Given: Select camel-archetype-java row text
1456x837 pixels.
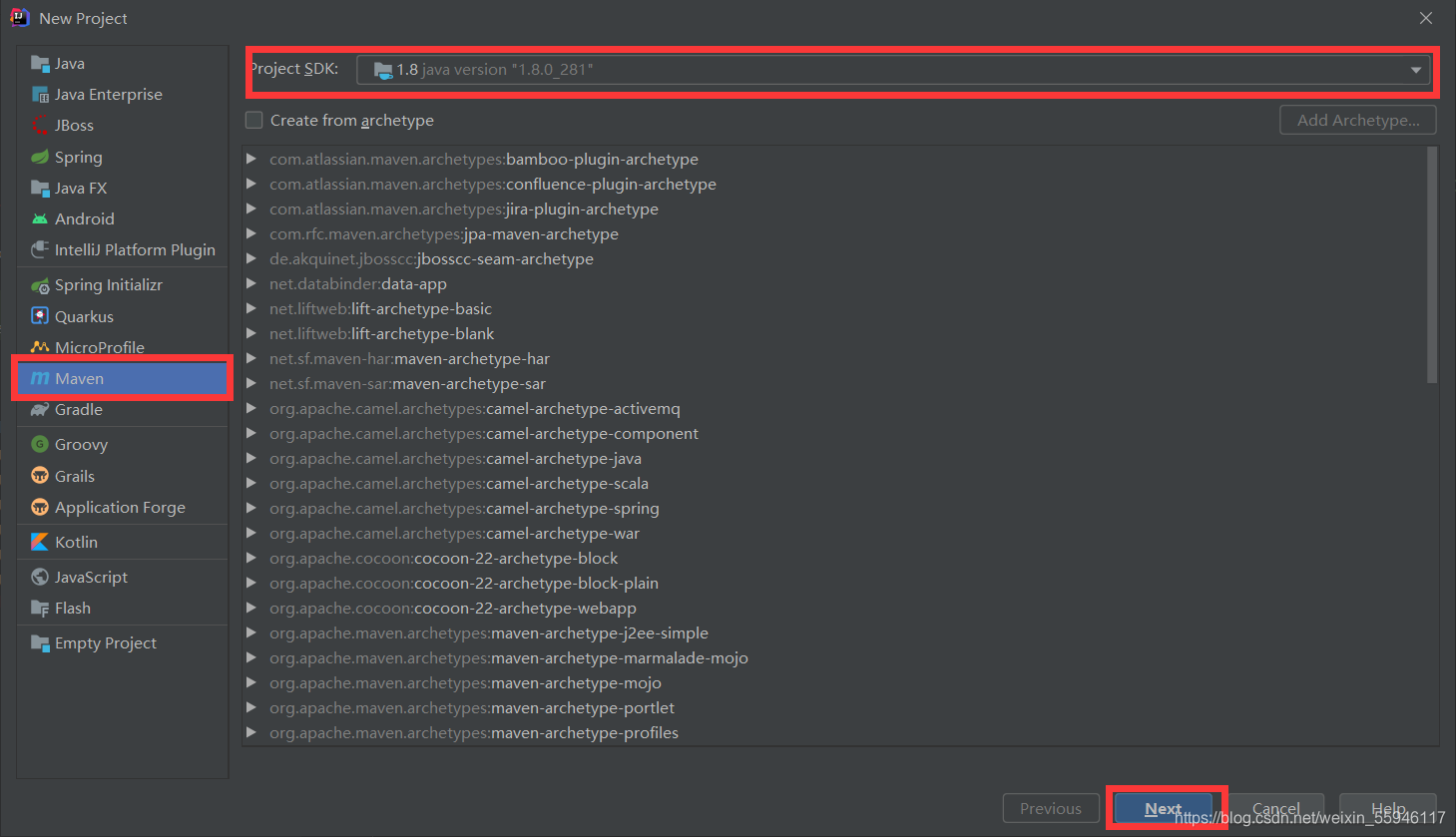Looking at the screenshot, I should coord(455,458).
